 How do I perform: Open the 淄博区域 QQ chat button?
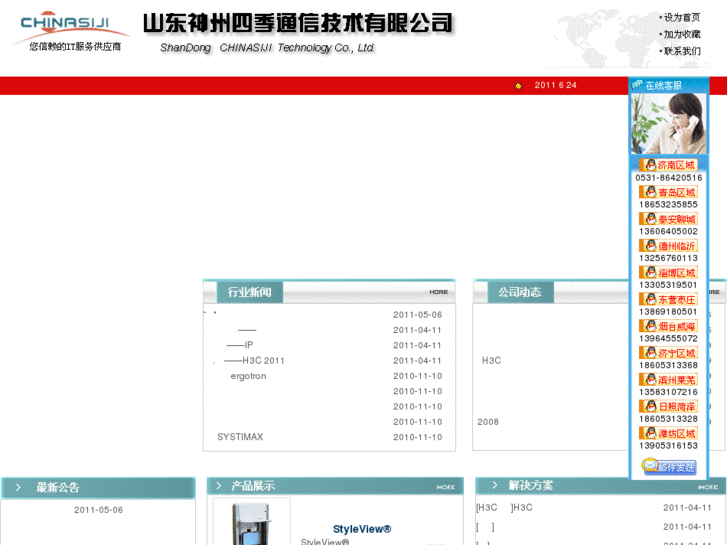point(668,272)
